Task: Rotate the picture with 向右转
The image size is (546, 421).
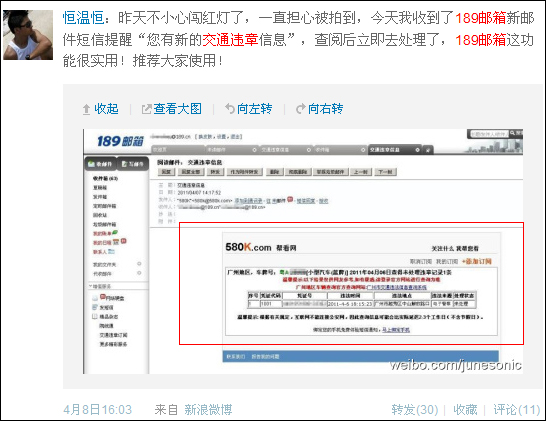Action: pyautogui.click(x=326, y=109)
